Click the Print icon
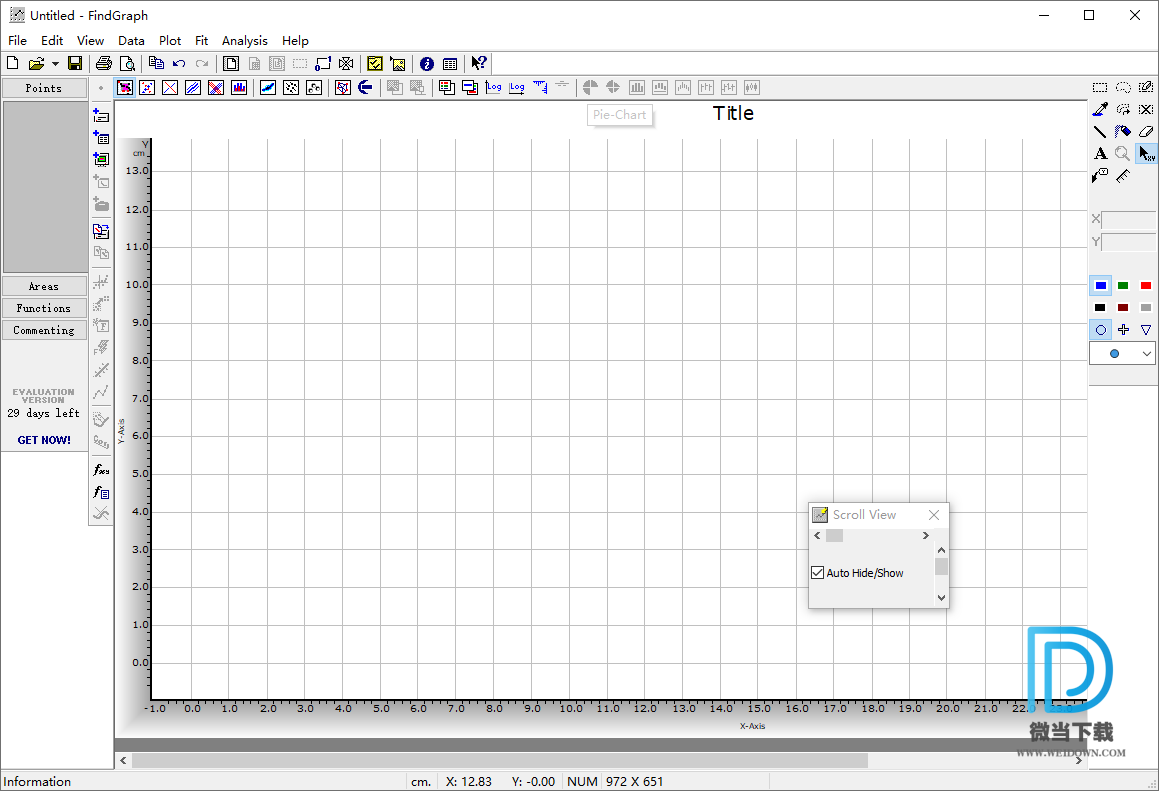 point(103,64)
